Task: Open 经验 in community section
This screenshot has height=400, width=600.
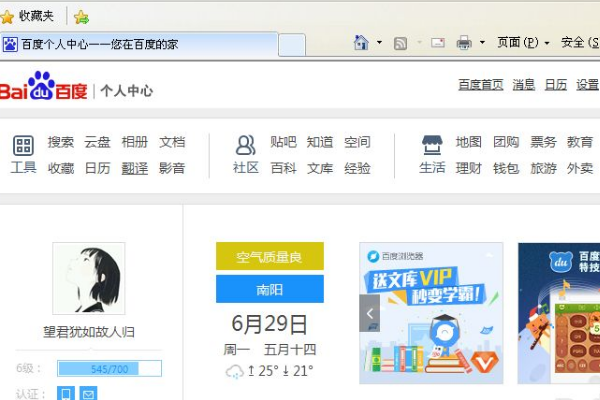Action: tap(357, 168)
